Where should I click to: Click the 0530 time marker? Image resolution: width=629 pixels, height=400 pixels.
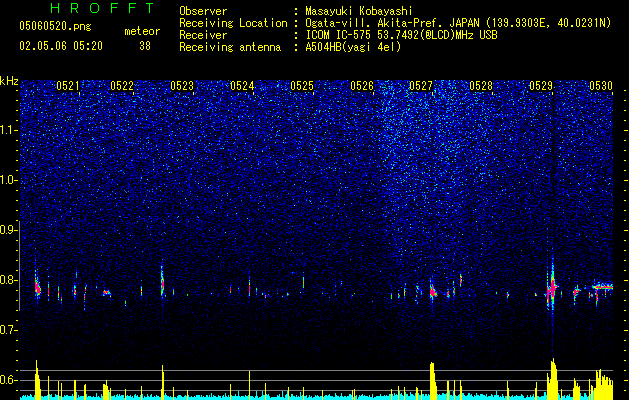(601, 86)
